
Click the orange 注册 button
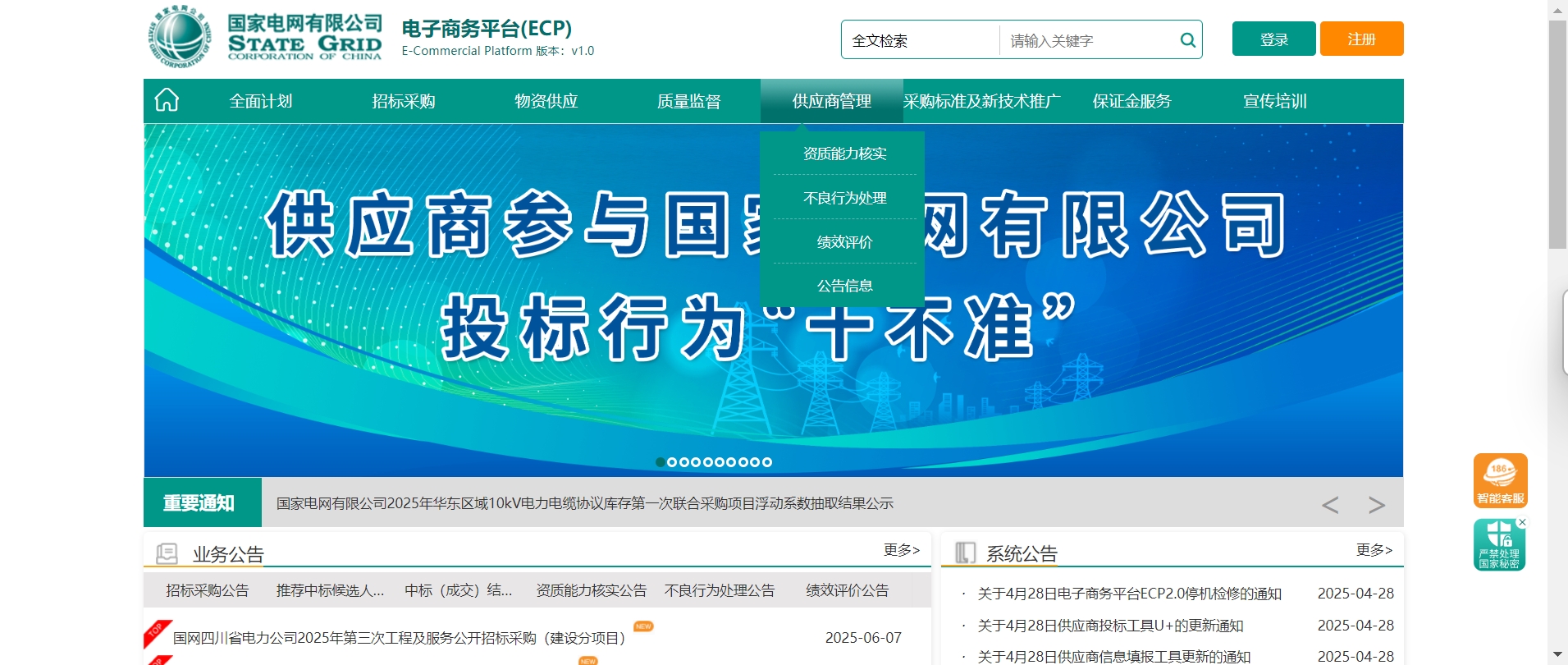point(1361,39)
